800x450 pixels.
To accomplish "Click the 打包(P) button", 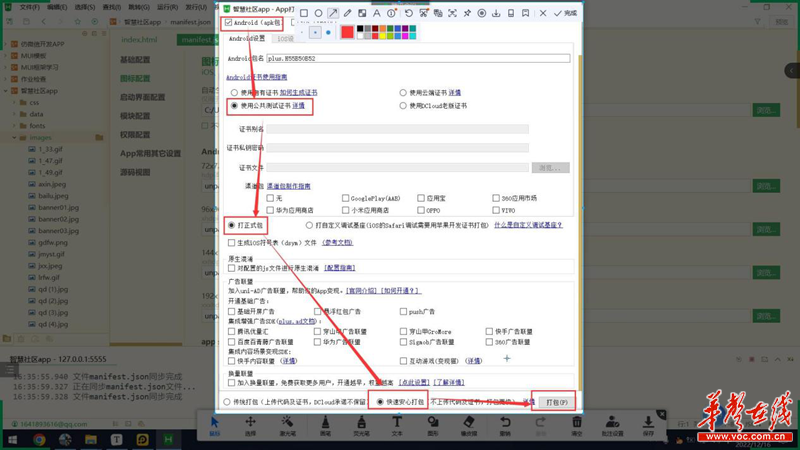I will 556,402.
